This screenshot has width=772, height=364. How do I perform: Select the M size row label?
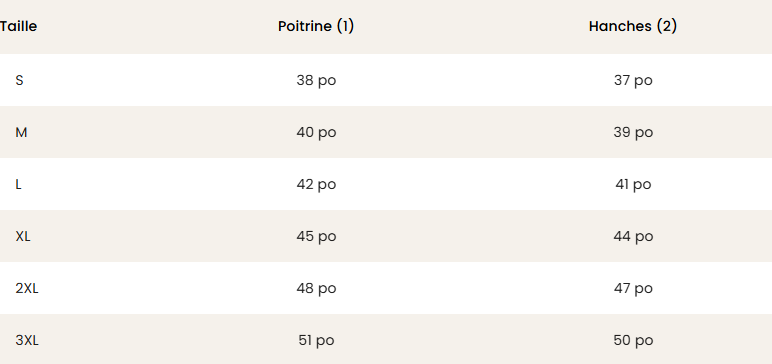click(x=21, y=132)
